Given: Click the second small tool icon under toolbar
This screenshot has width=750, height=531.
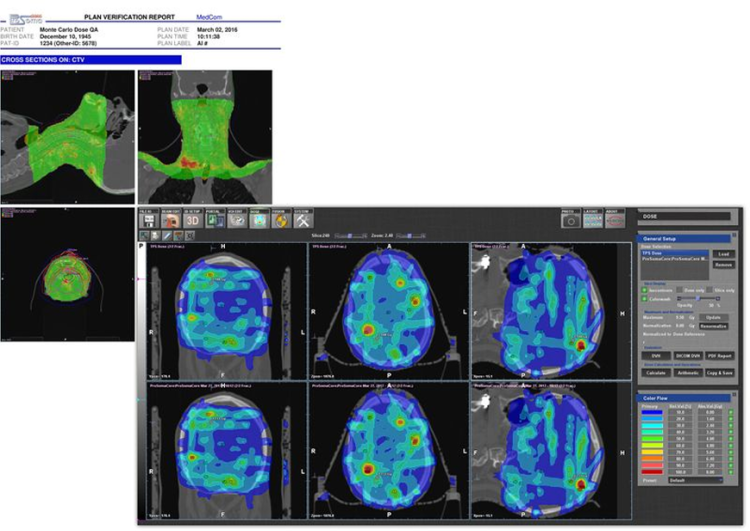Looking at the screenshot, I should (155, 235).
